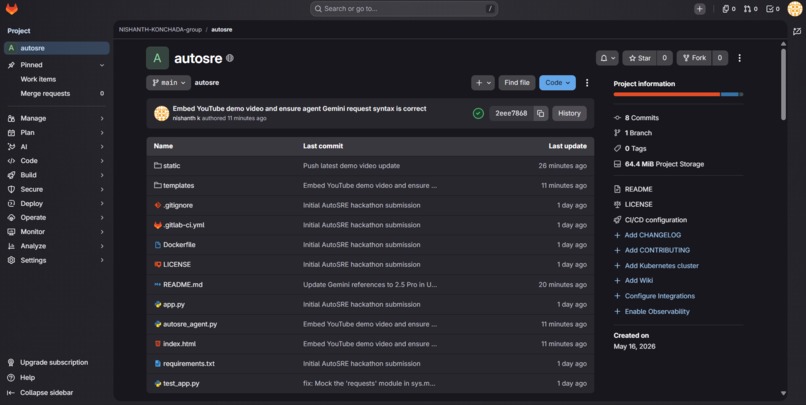Copy commit SHA 2eee7868 with copy icon
Viewport: 806px width, 405px height.
(x=540, y=114)
